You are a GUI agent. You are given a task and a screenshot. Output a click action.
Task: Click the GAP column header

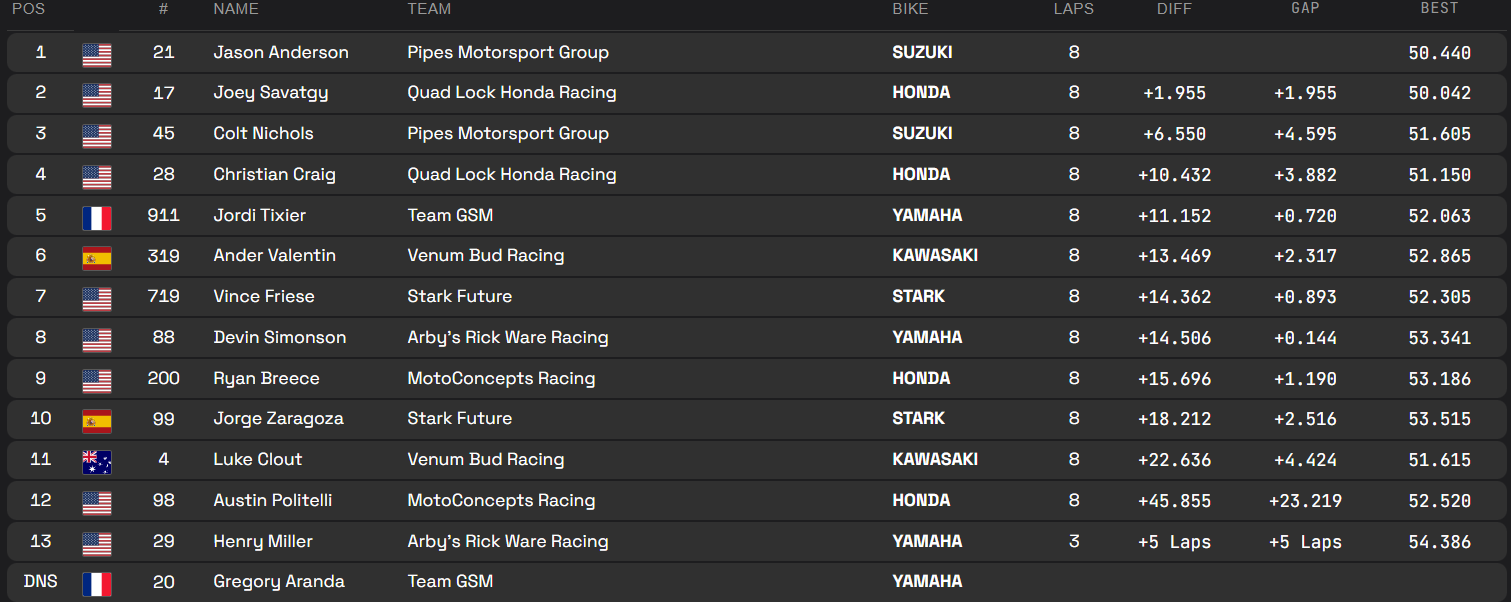coord(1305,9)
